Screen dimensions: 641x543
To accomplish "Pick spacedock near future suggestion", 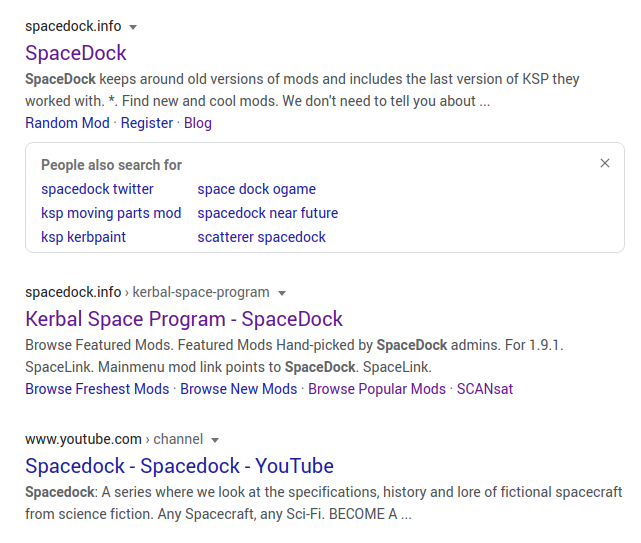I will coord(268,213).
